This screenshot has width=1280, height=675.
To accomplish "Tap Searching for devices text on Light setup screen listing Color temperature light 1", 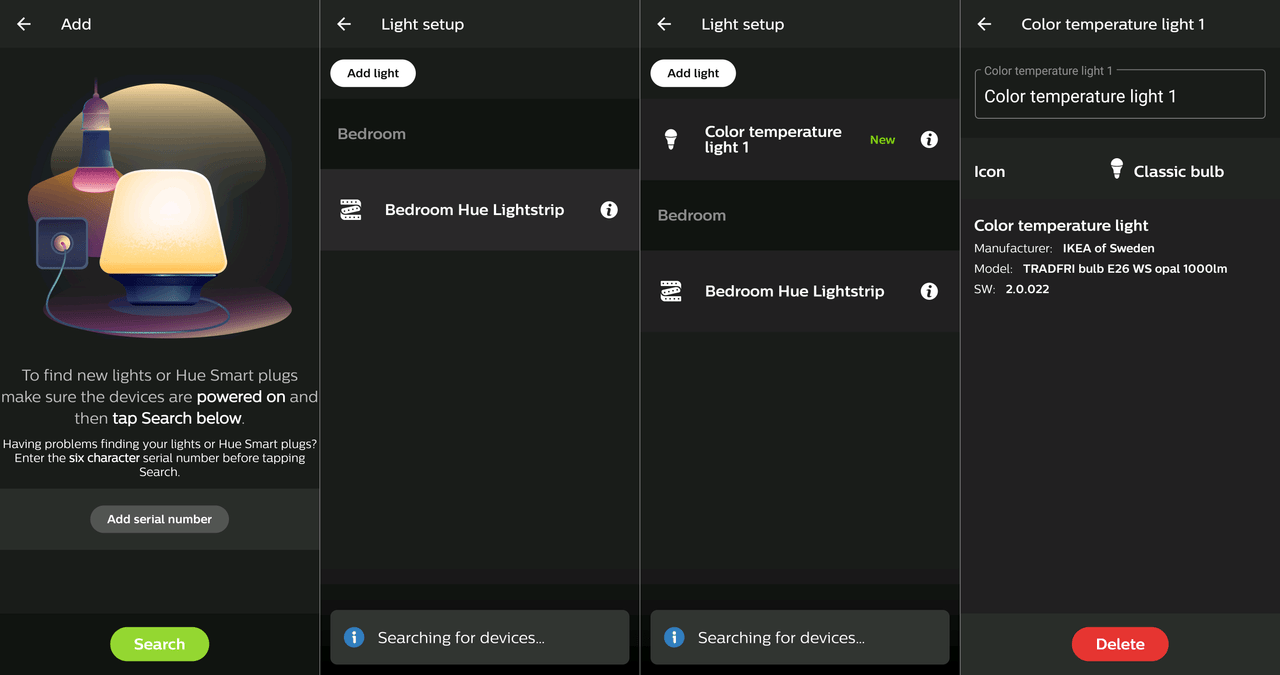I will (x=781, y=638).
